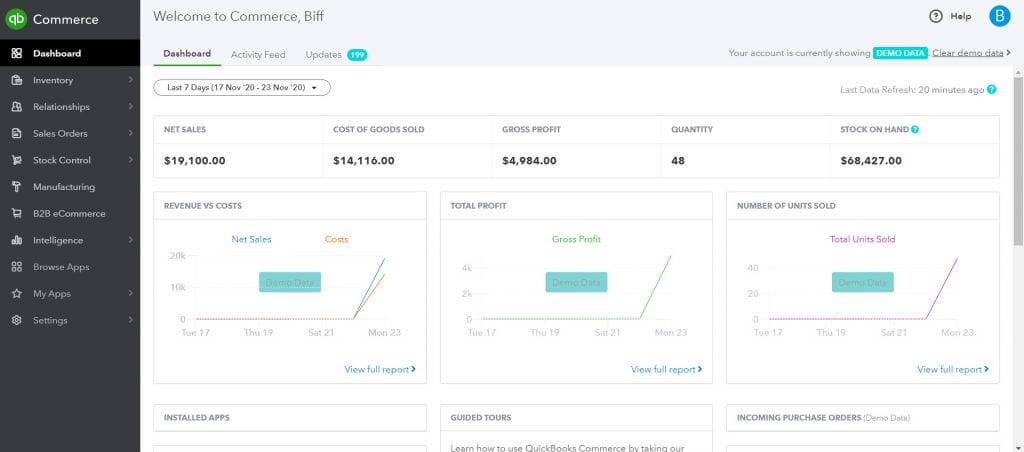Click the Help question mark icon
1024x452 pixels.
point(936,16)
